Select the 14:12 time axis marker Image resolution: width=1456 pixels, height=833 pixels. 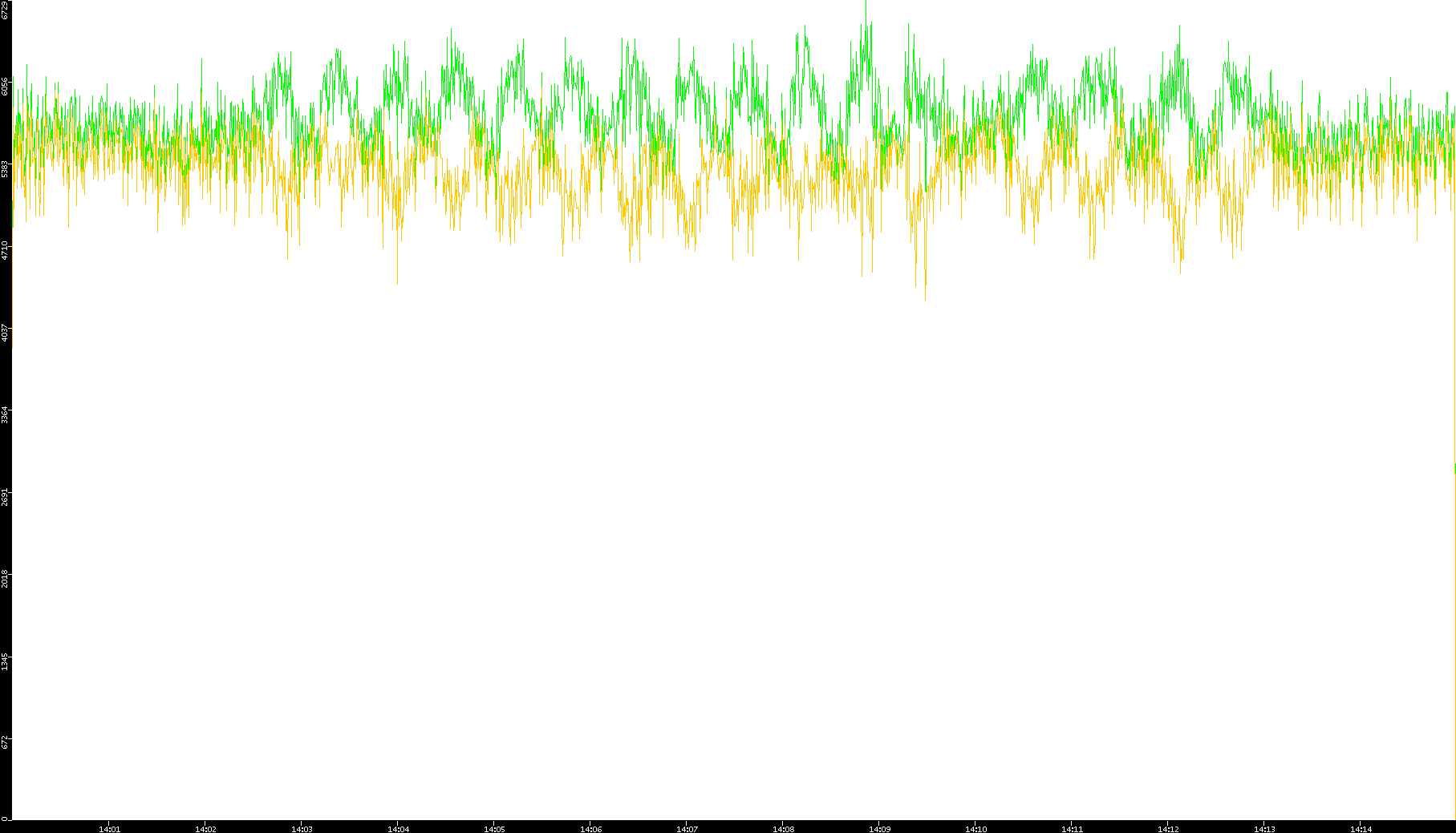pos(1168,829)
